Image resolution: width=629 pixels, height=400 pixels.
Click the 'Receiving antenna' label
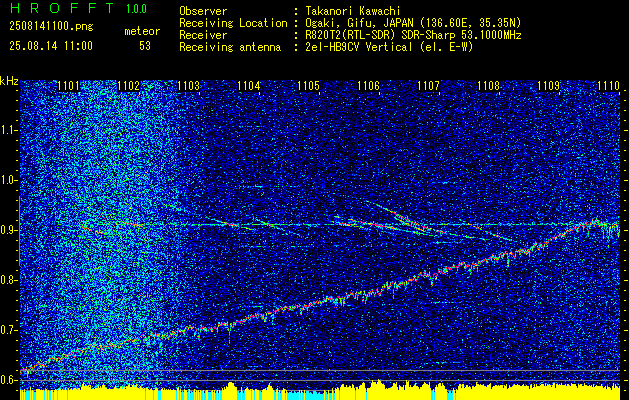230,47
